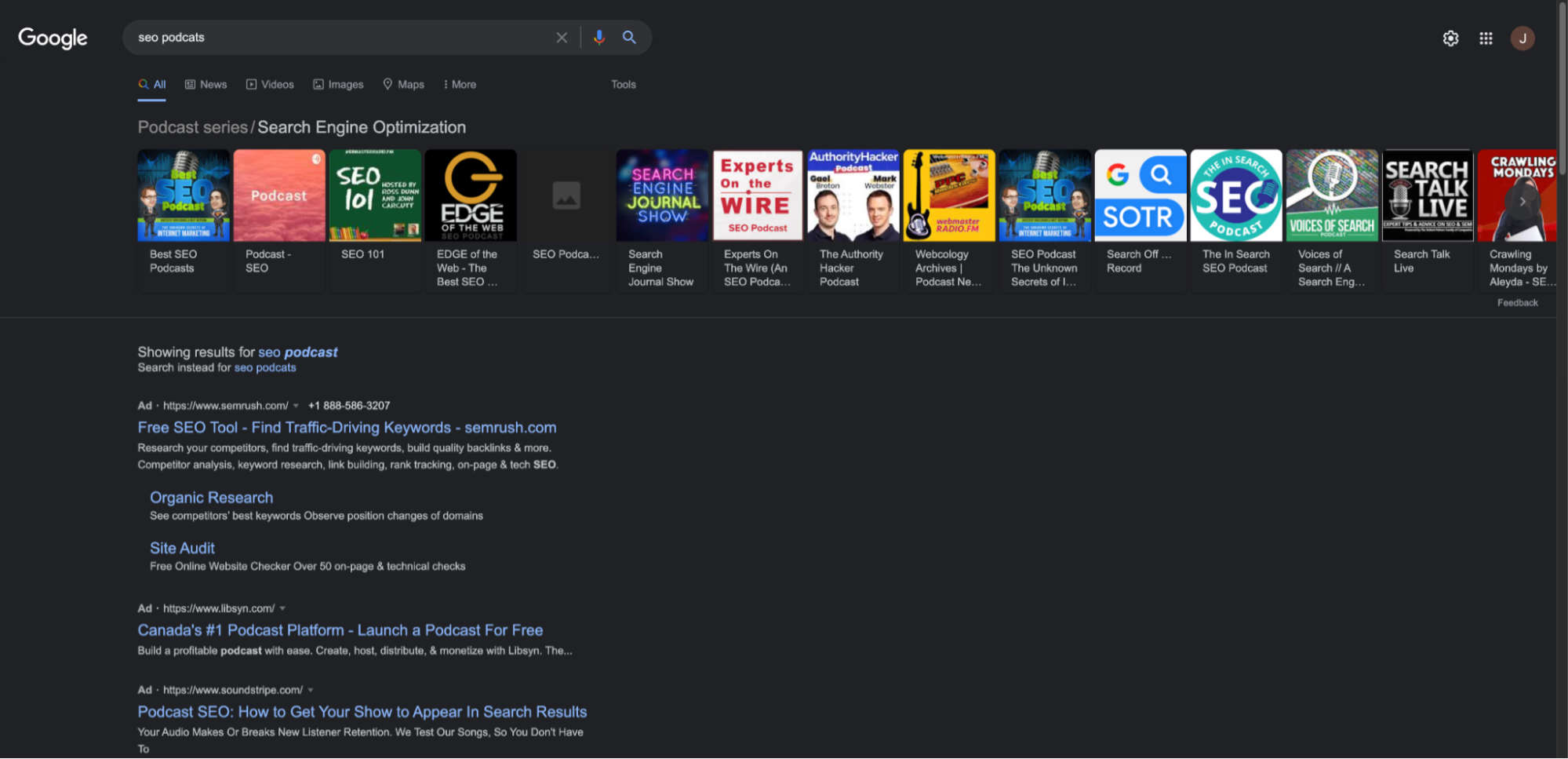
Task: Submit search with magnifier icon
Action: [x=629, y=37]
